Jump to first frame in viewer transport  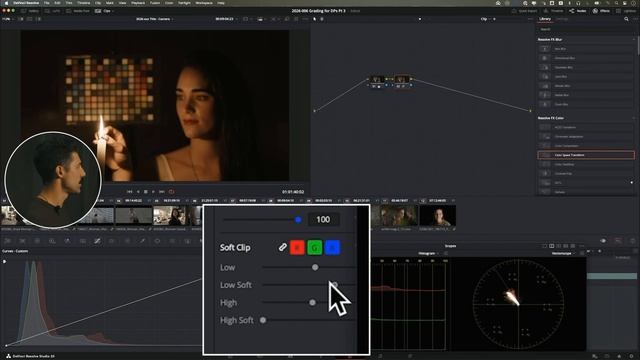129,191
